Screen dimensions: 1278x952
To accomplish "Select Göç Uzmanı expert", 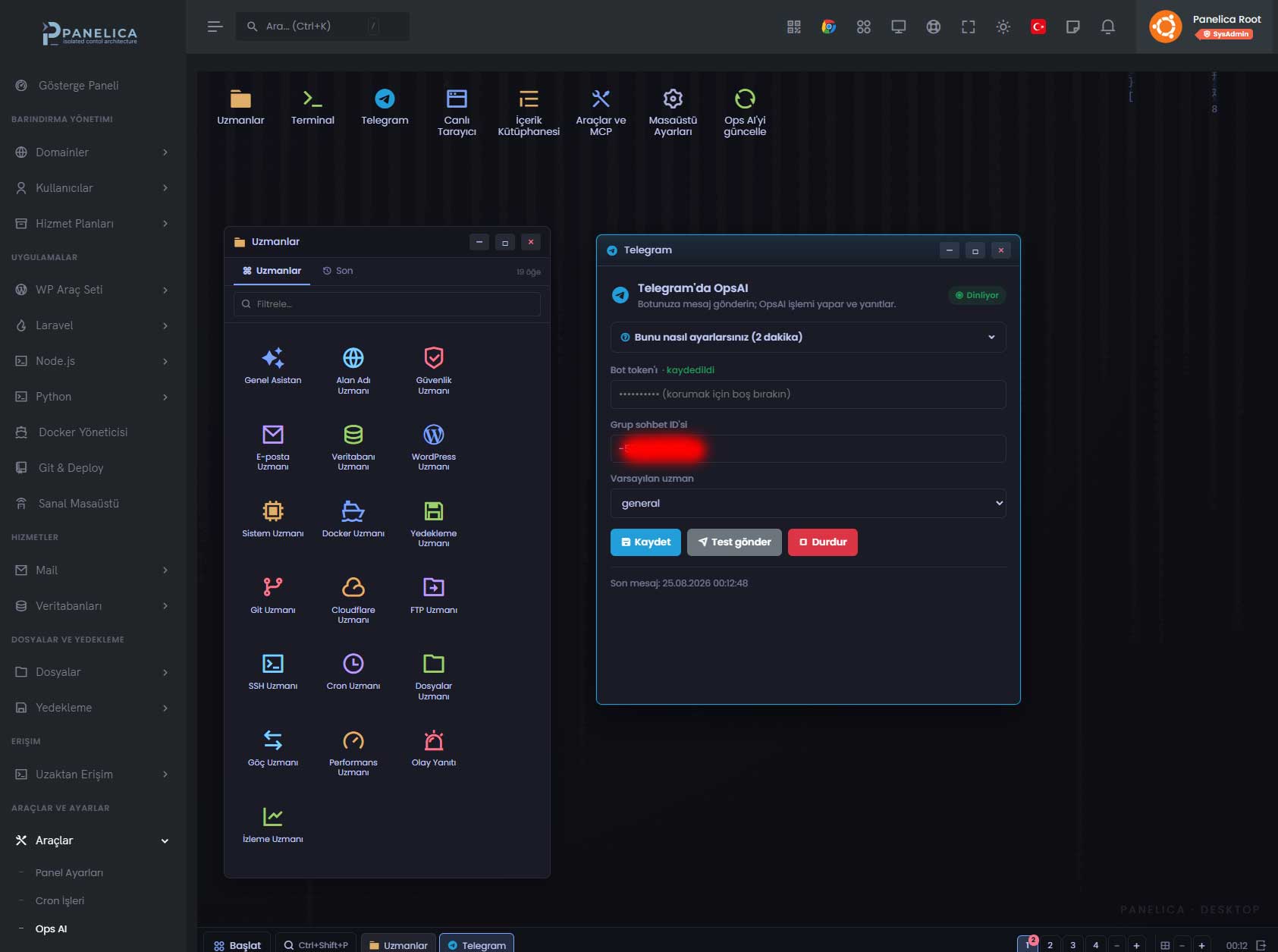I will coord(273,748).
